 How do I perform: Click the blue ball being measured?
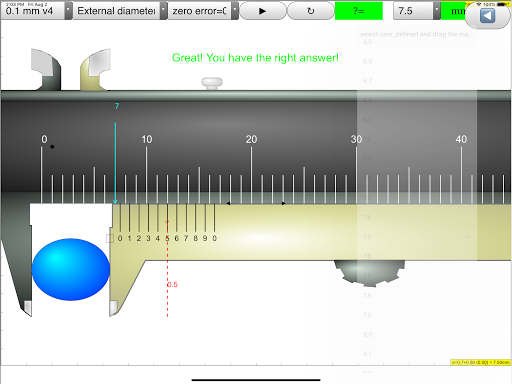[71, 269]
